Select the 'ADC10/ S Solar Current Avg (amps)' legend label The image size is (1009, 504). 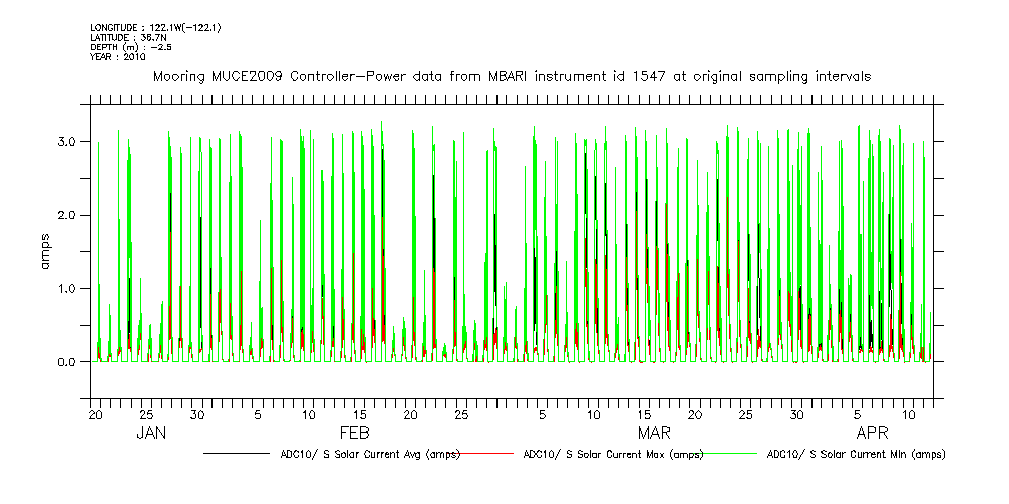pyautogui.click(x=370, y=454)
